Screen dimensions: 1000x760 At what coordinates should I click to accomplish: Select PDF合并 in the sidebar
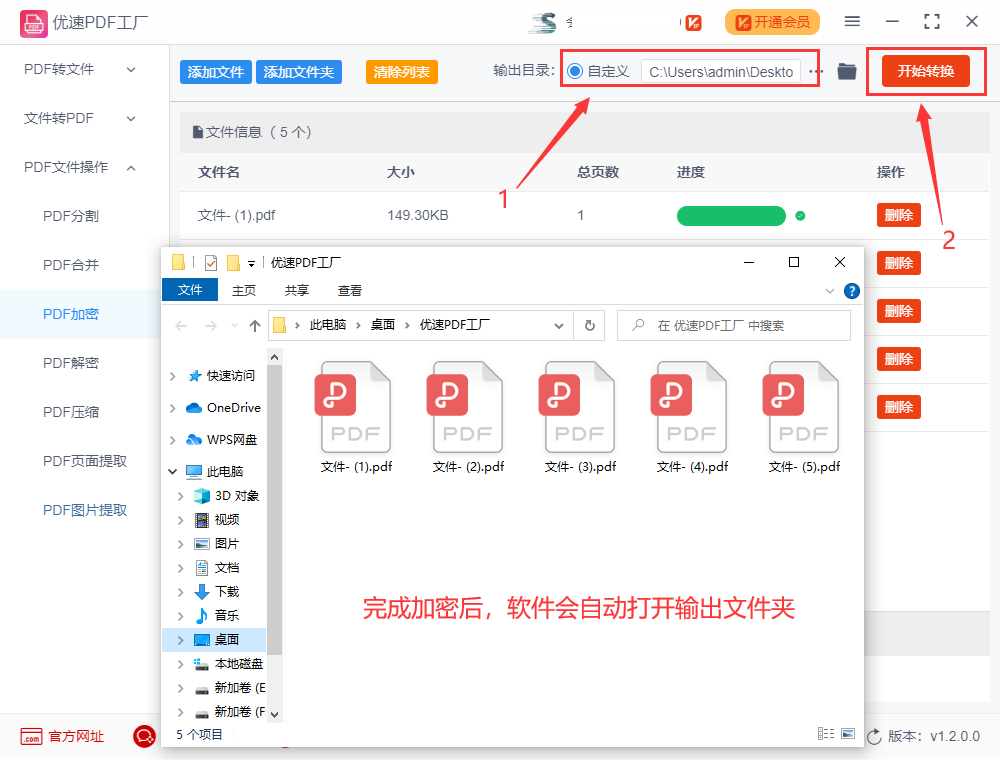71,265
